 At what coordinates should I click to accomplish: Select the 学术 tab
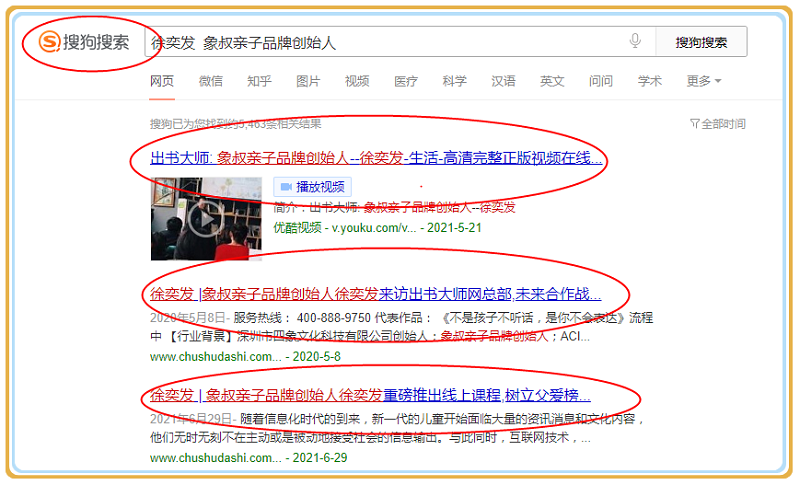click(650, 81)
